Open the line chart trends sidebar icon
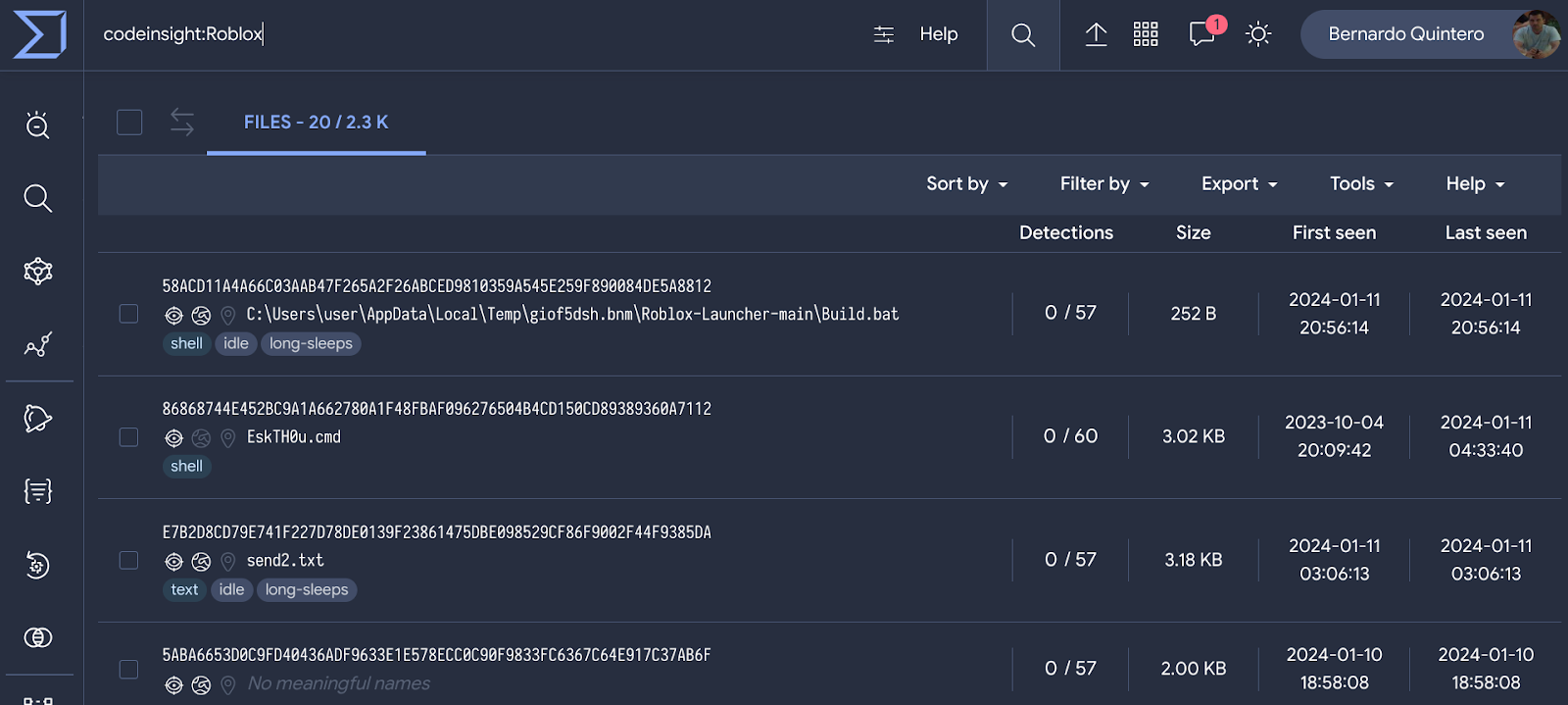This screenshot has width=1568, height=705. [x=37, y=344]
